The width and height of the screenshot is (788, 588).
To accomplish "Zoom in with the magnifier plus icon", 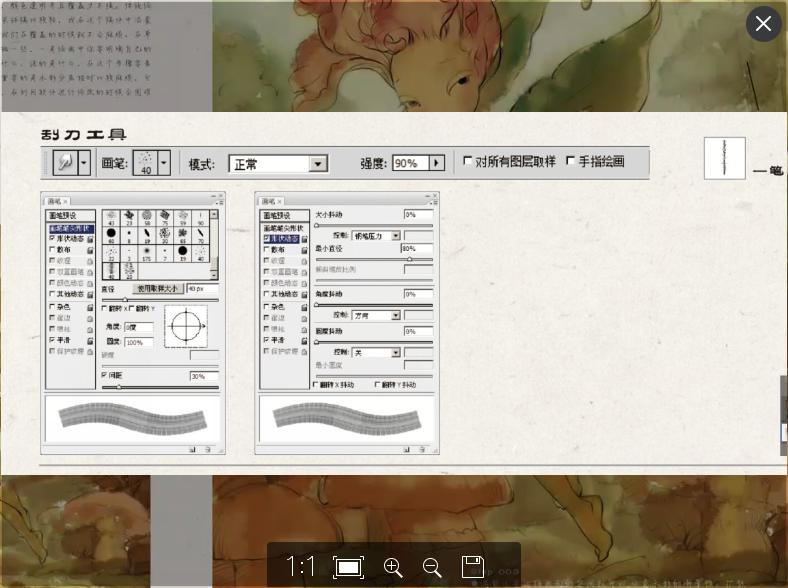I will (392, 567).
